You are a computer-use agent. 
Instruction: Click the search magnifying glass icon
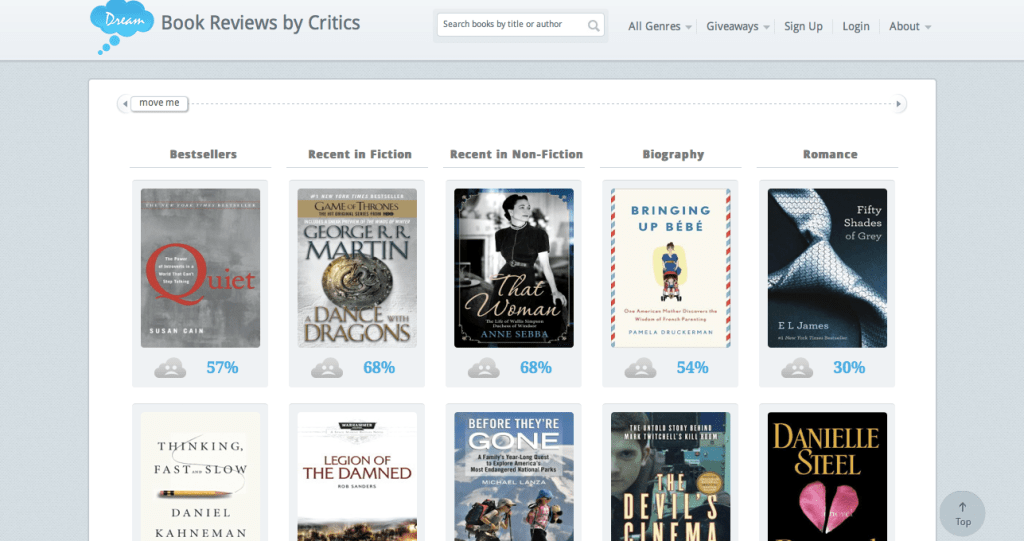tap(594, 25)
